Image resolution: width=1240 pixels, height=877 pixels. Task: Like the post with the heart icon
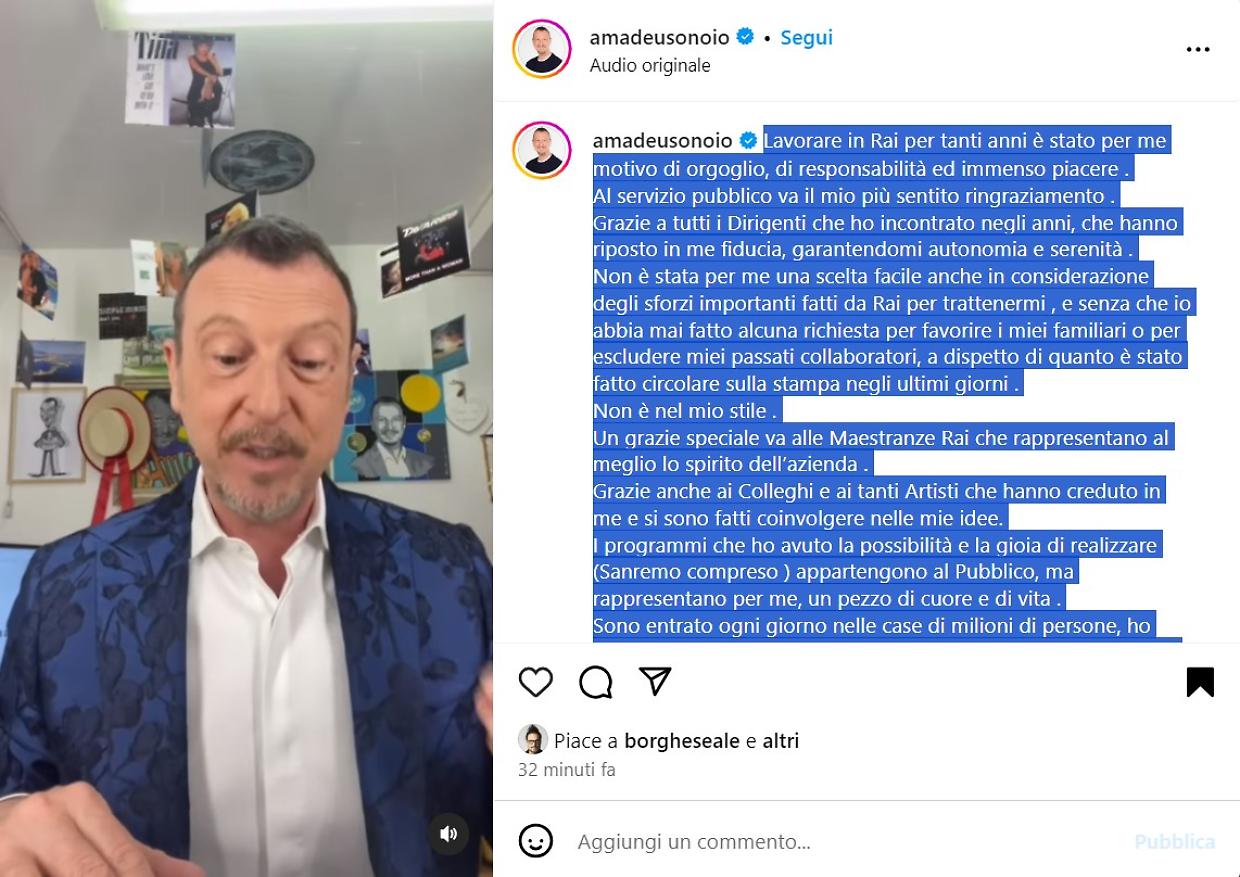point(536,682)
